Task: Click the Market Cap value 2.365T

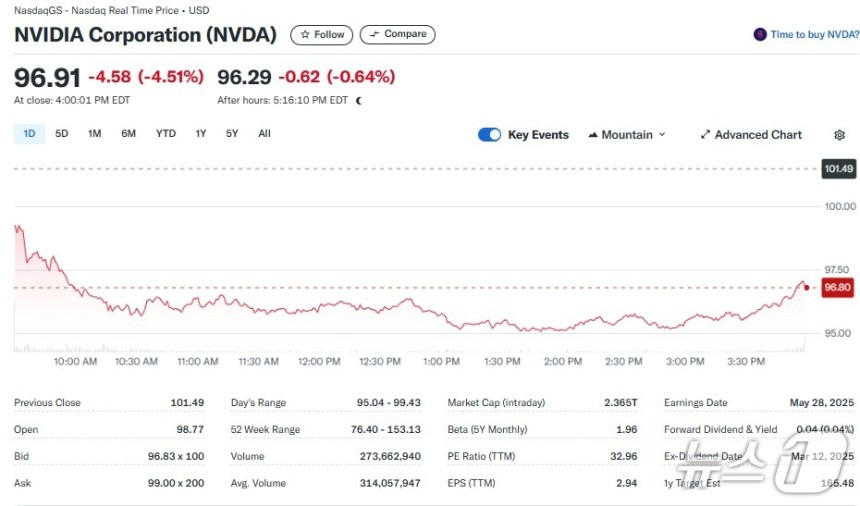Action: 621,402
